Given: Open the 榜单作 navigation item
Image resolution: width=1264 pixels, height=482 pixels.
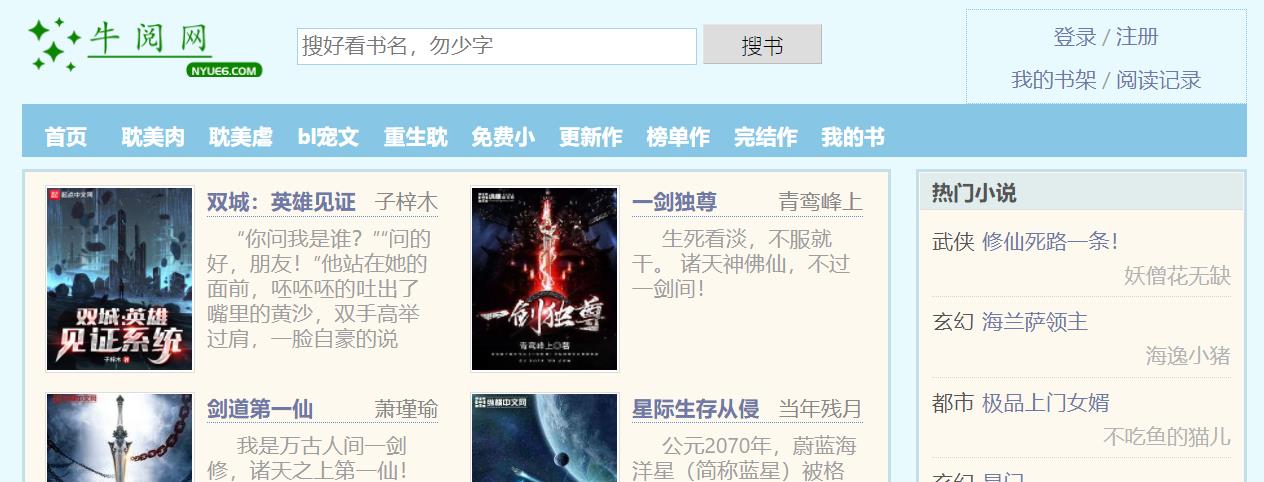Looking at the screenshot, I should 678,137.
